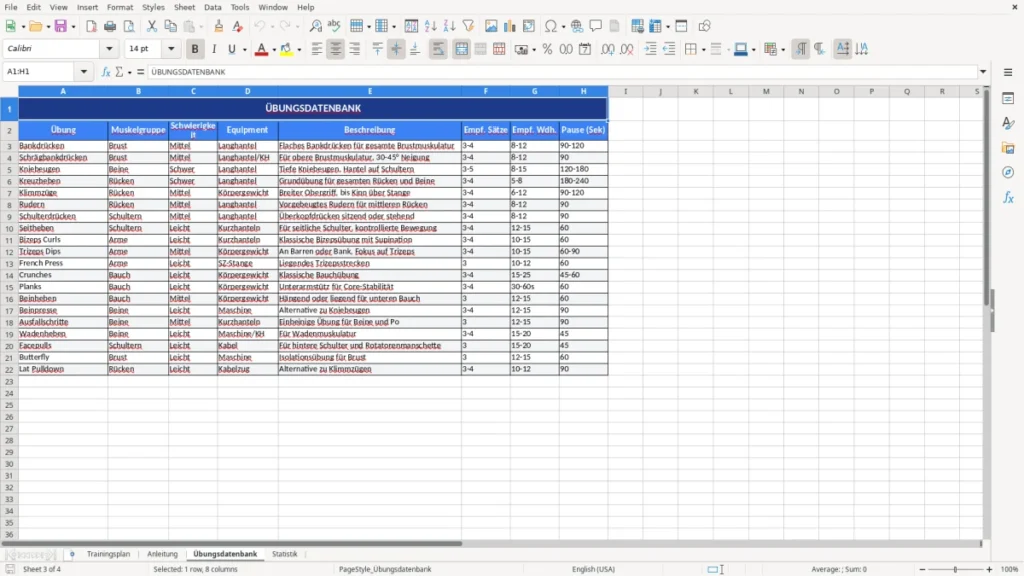
Task: Toggle Align Right
Action: (x=355, y=49)
